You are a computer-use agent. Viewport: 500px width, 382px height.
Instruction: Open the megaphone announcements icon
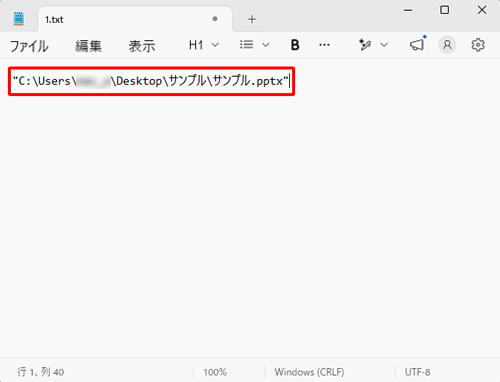(417, 44)
